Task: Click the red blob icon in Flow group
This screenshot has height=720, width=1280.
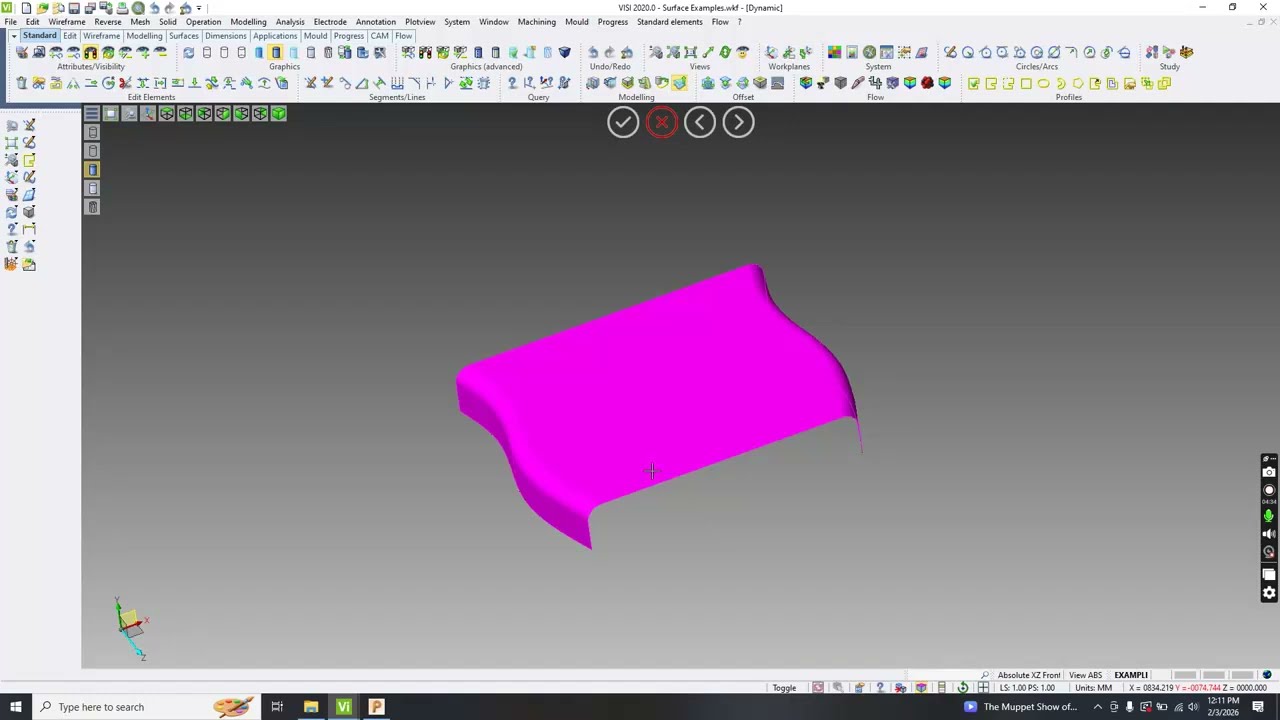Action: tap(927, 83)
